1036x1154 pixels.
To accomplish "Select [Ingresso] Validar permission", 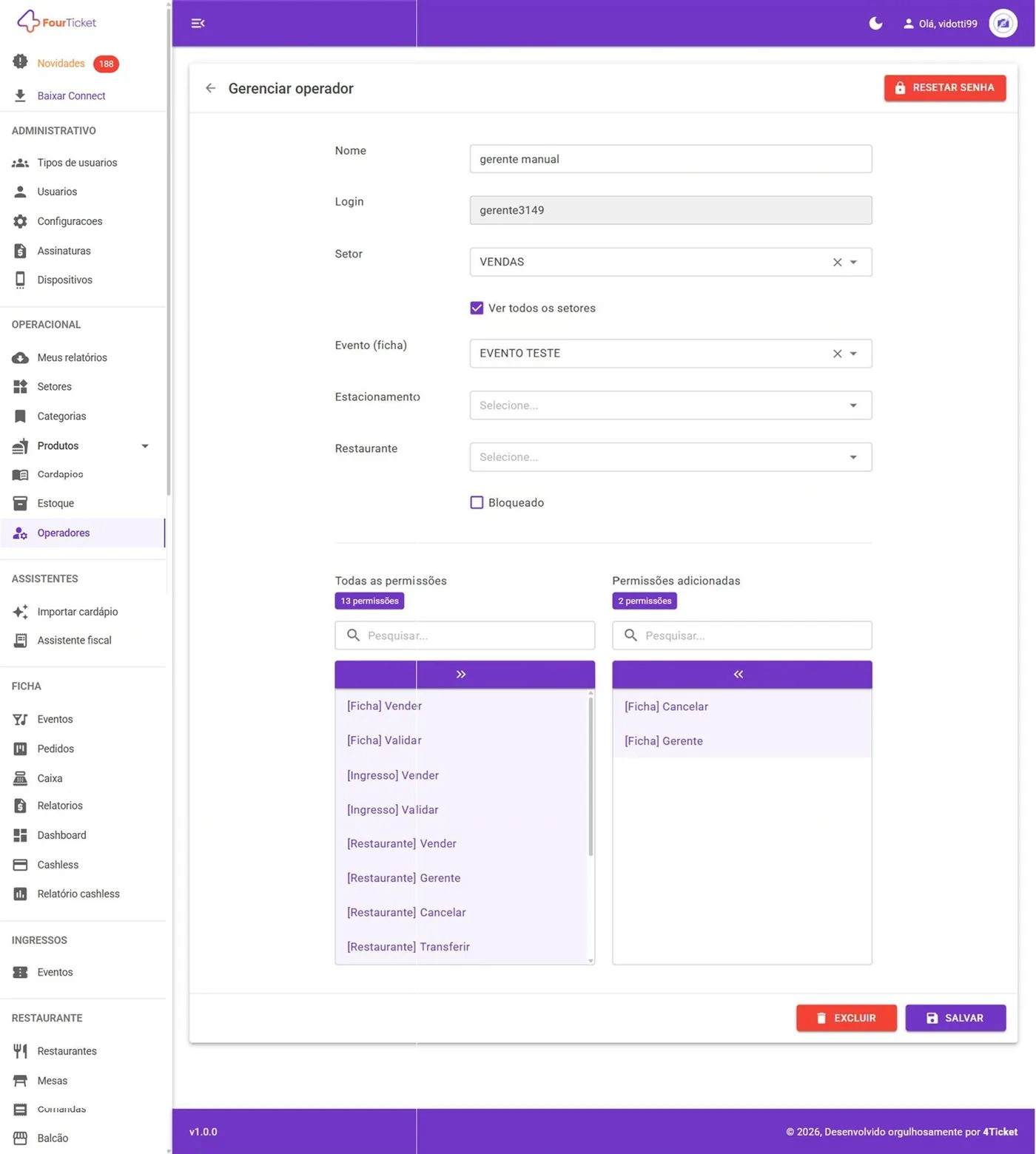I will tap(461, 810).
